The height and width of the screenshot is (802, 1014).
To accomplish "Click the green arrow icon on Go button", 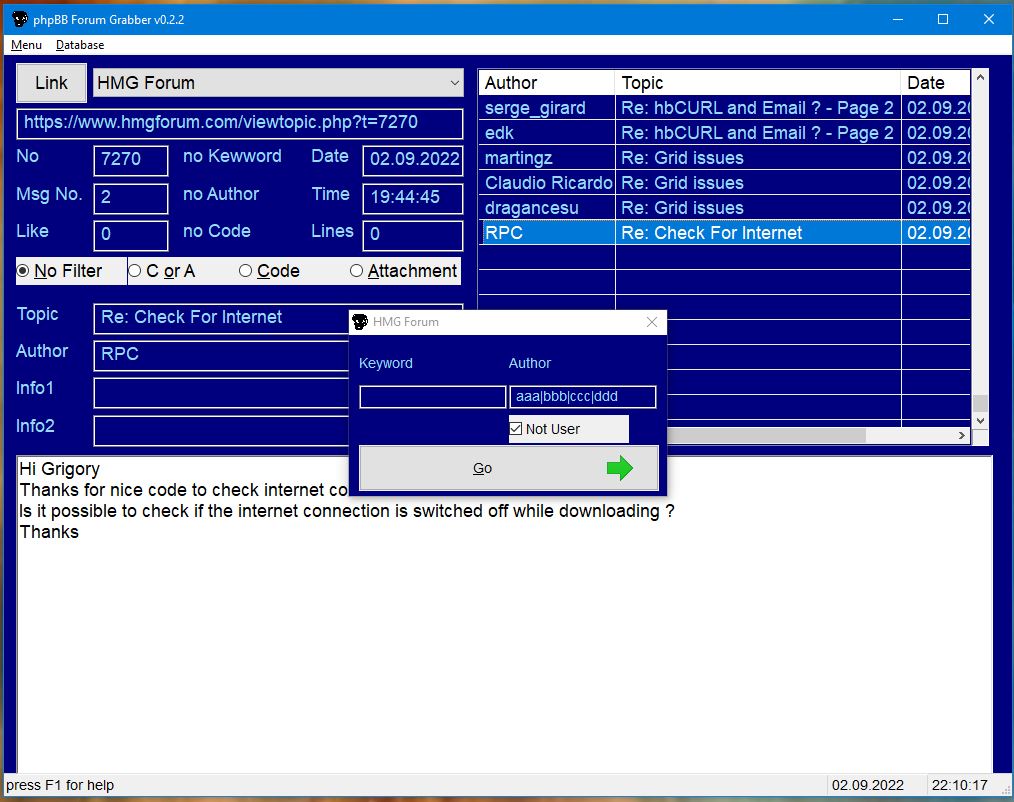I will point(620,468).
